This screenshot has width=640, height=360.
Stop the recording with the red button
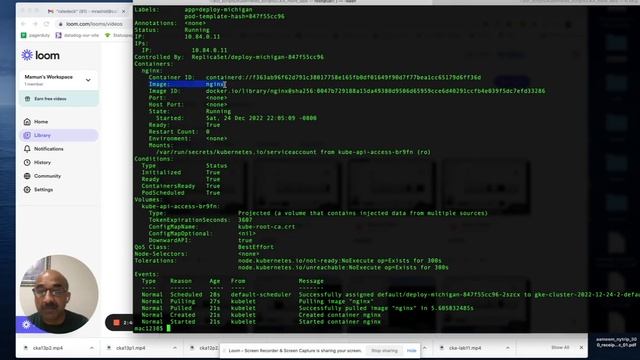click(x=116, y=322)
